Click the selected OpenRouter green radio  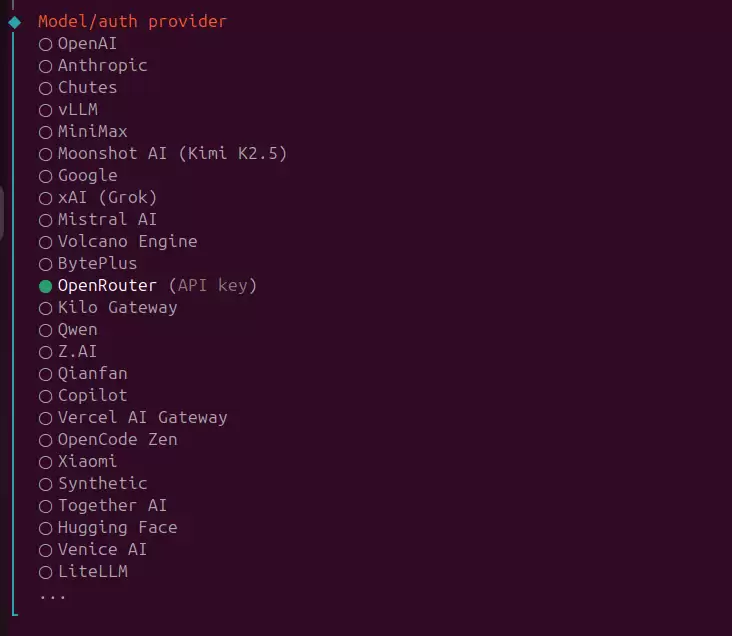45,286
